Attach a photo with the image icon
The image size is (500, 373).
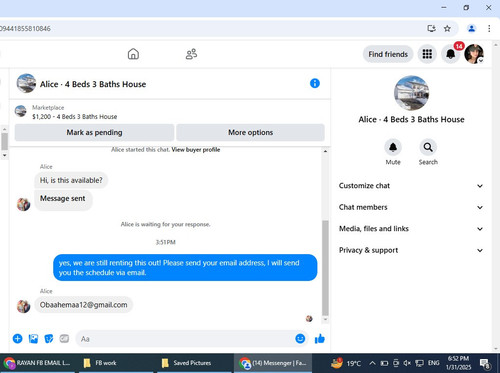click(33, 339)
